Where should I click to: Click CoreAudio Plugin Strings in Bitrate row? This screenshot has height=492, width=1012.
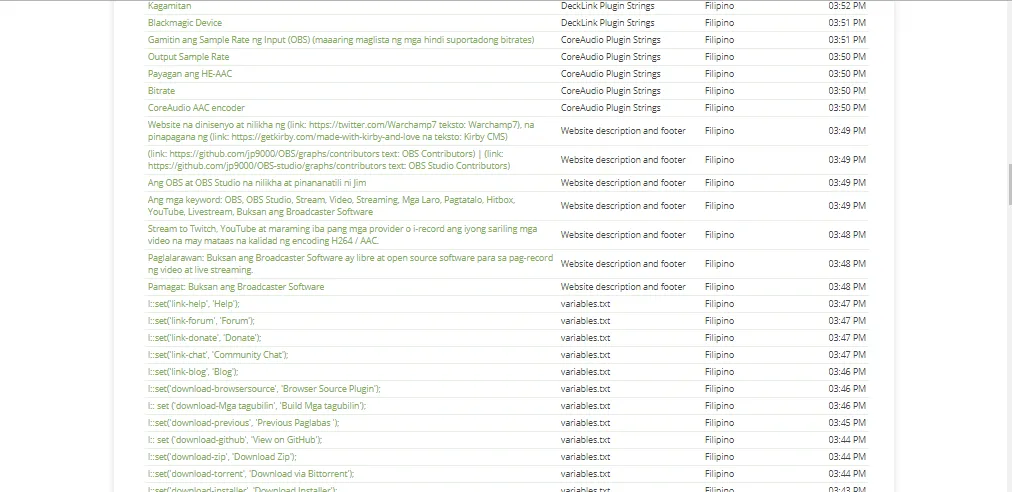pos(611,91)
